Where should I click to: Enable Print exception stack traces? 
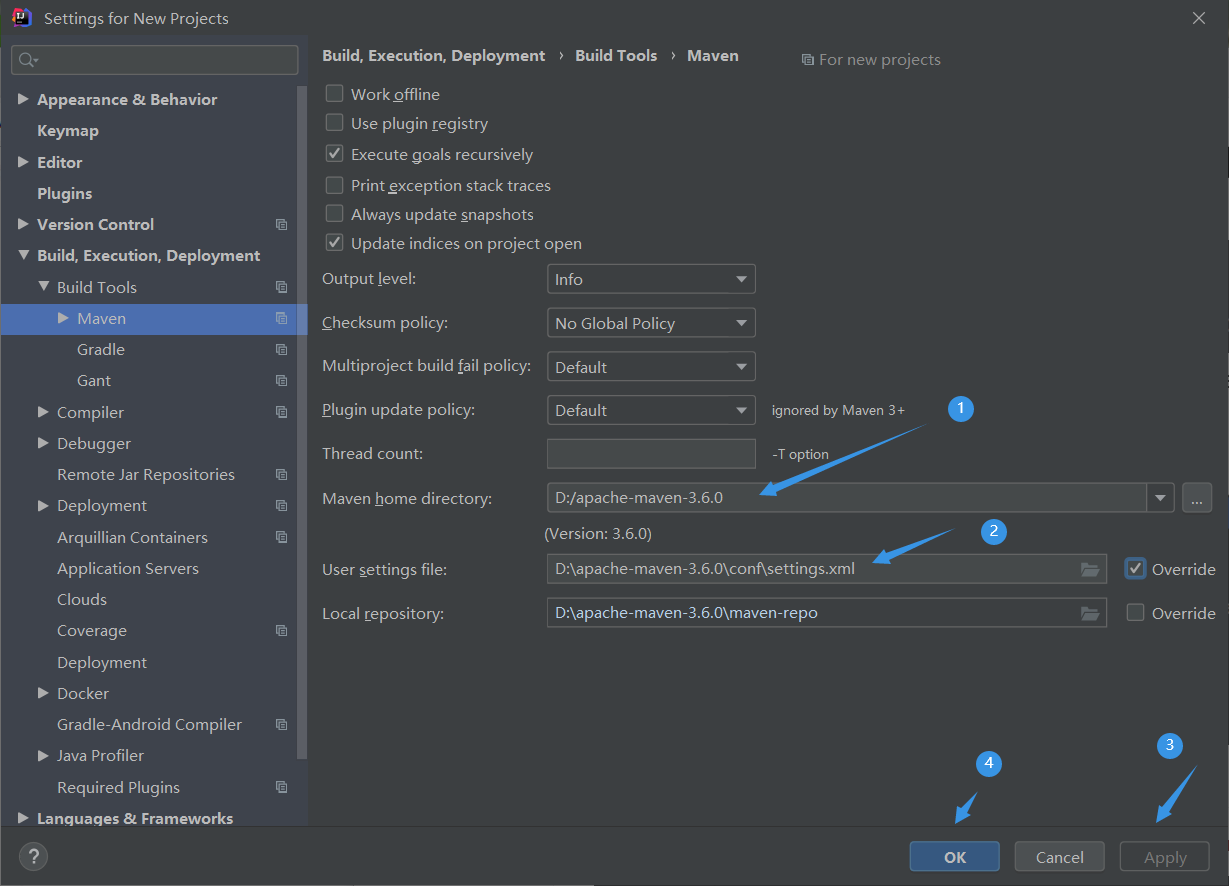pos(335,186)
